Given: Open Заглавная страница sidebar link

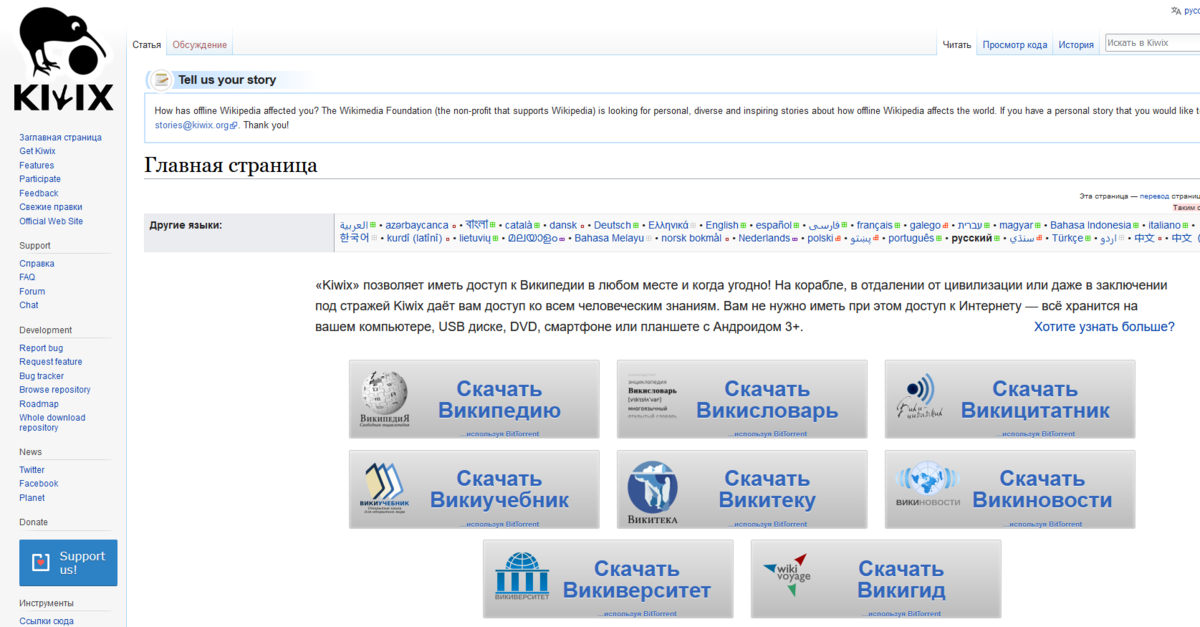Looking at the screenshot, I should 60,137.
